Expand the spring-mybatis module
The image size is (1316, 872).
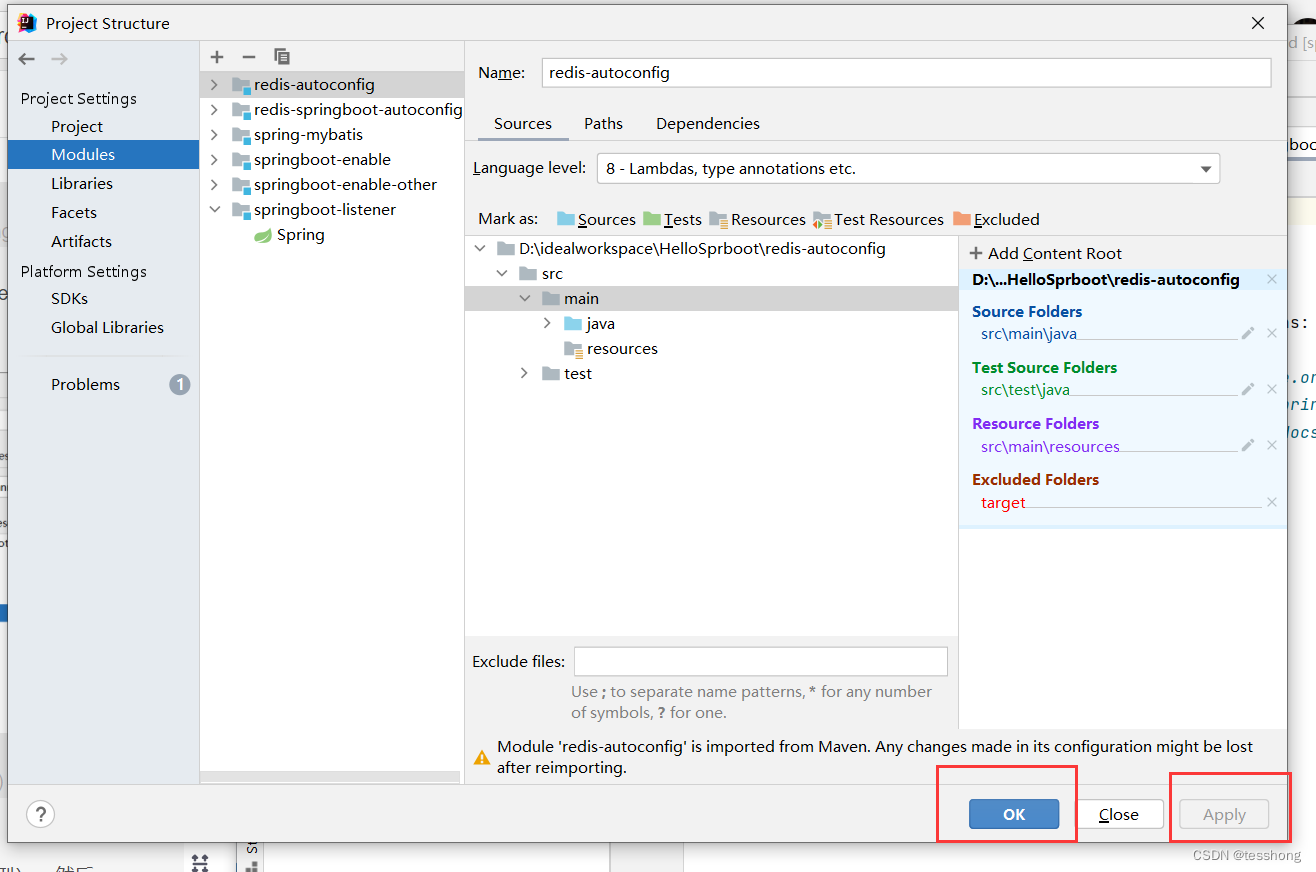213,134
